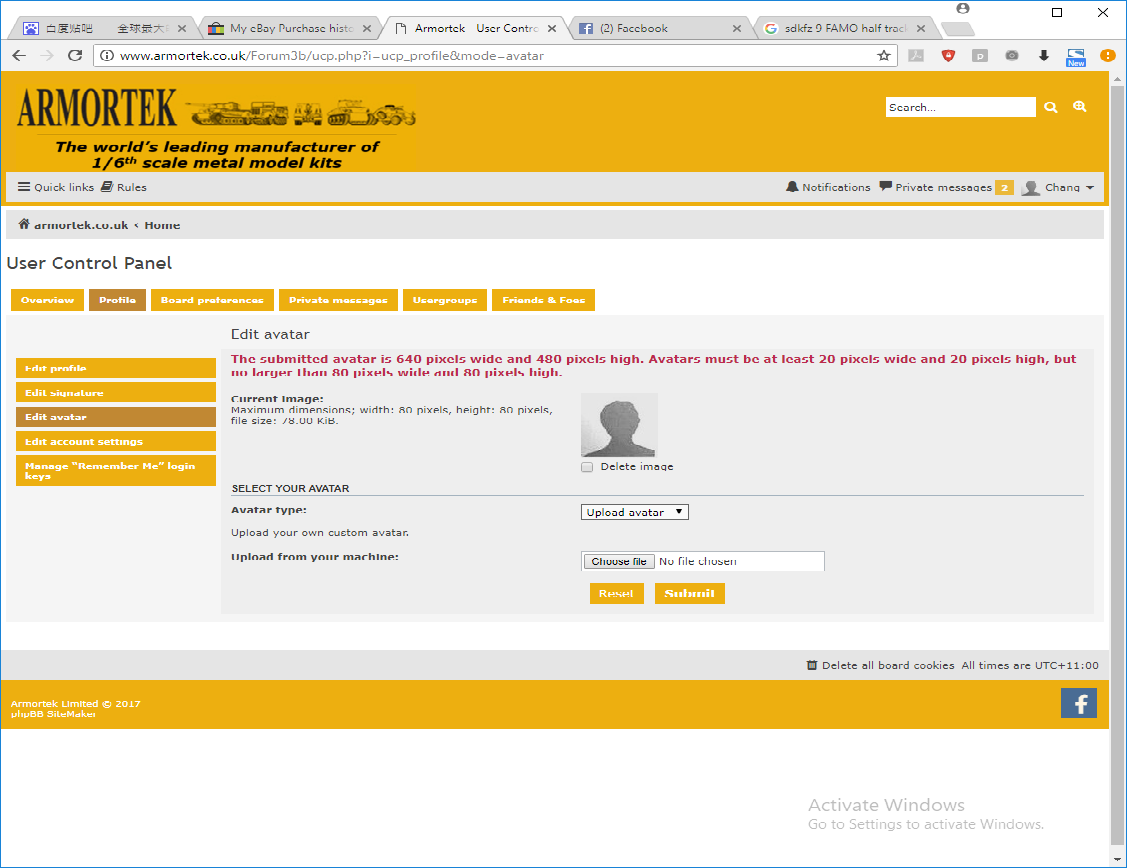Open Chrome user profile icon
Screen dimensions: 1127x868
pos(963,8)
